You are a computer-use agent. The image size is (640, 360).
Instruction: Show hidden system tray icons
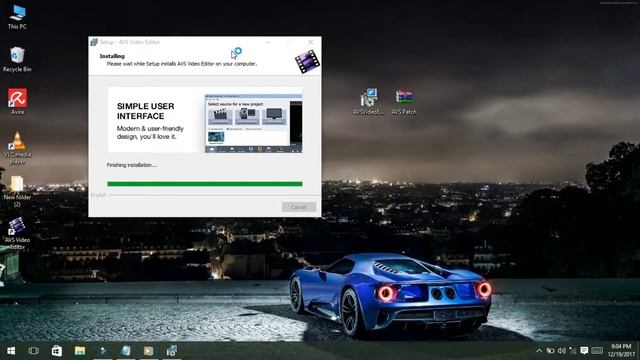(x=539, y=351)
